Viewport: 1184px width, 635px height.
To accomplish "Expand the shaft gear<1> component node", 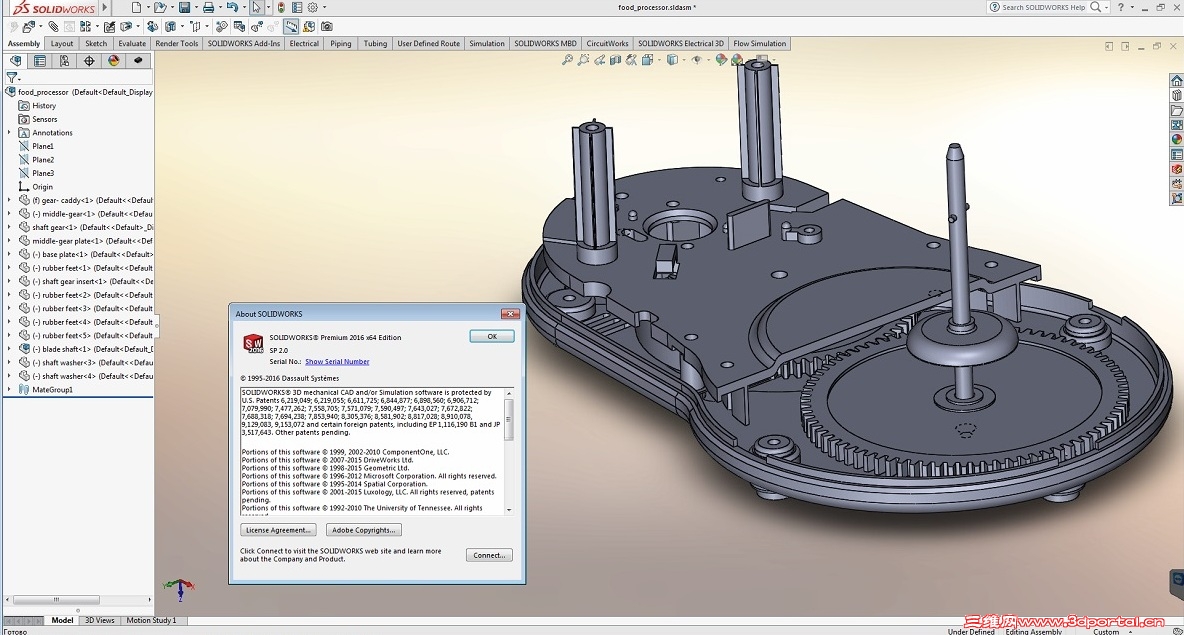I will (9, 227).
